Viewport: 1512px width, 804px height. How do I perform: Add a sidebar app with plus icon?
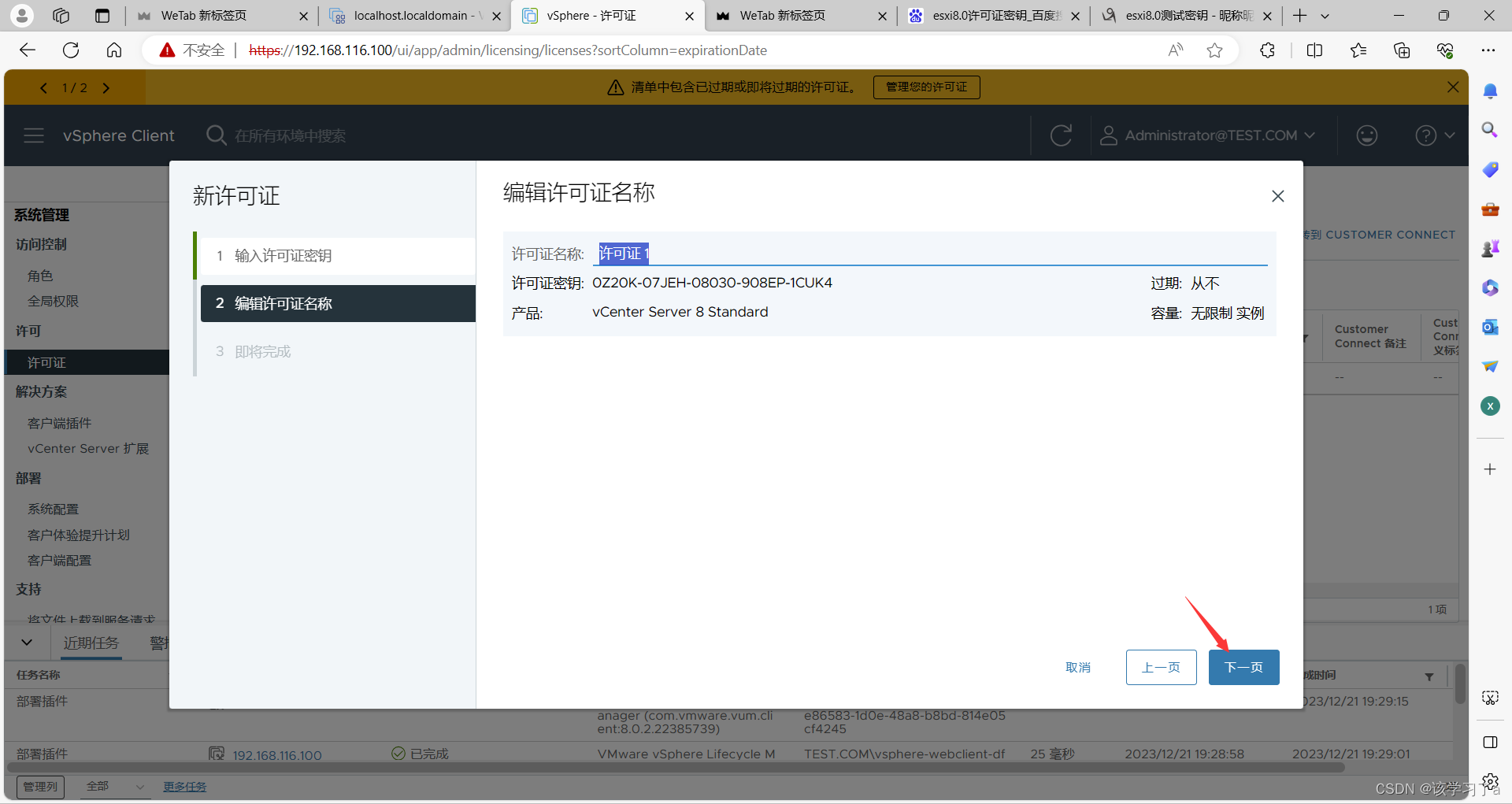[x=1490, y=469]
